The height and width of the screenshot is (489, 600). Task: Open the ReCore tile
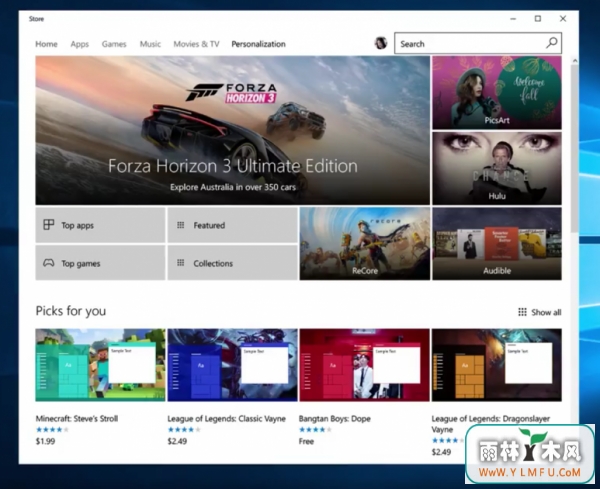(365, 244)
